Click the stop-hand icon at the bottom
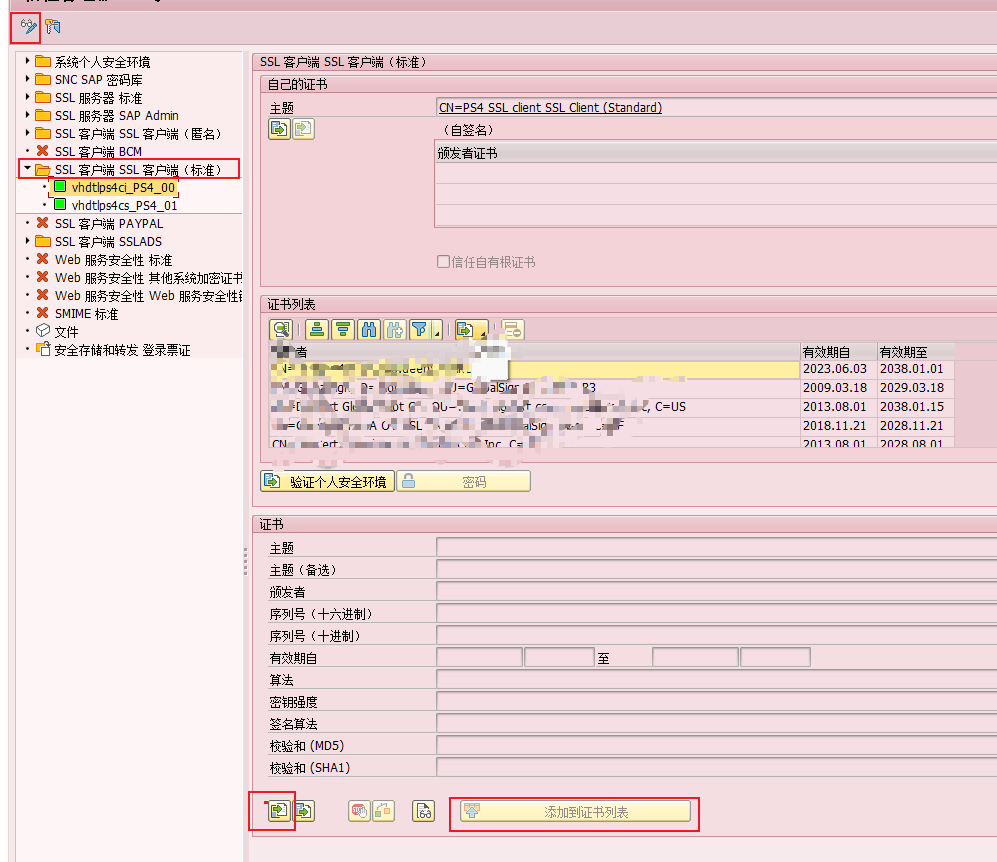The height and width of the screenshot is (862, 997). pos(359,811)
